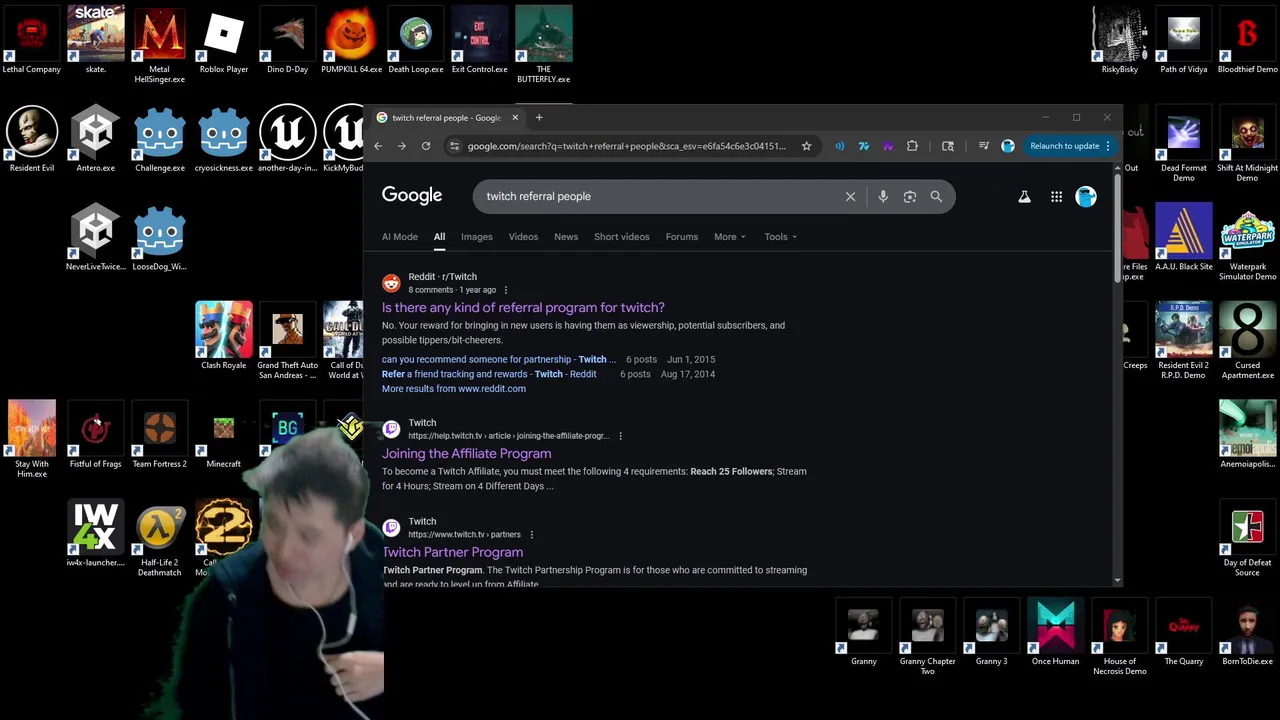Launch Half-Life 2 Deathmatch icon
Image resolution: width=1280 pixels, height=720 pixels.
(160, 537)
